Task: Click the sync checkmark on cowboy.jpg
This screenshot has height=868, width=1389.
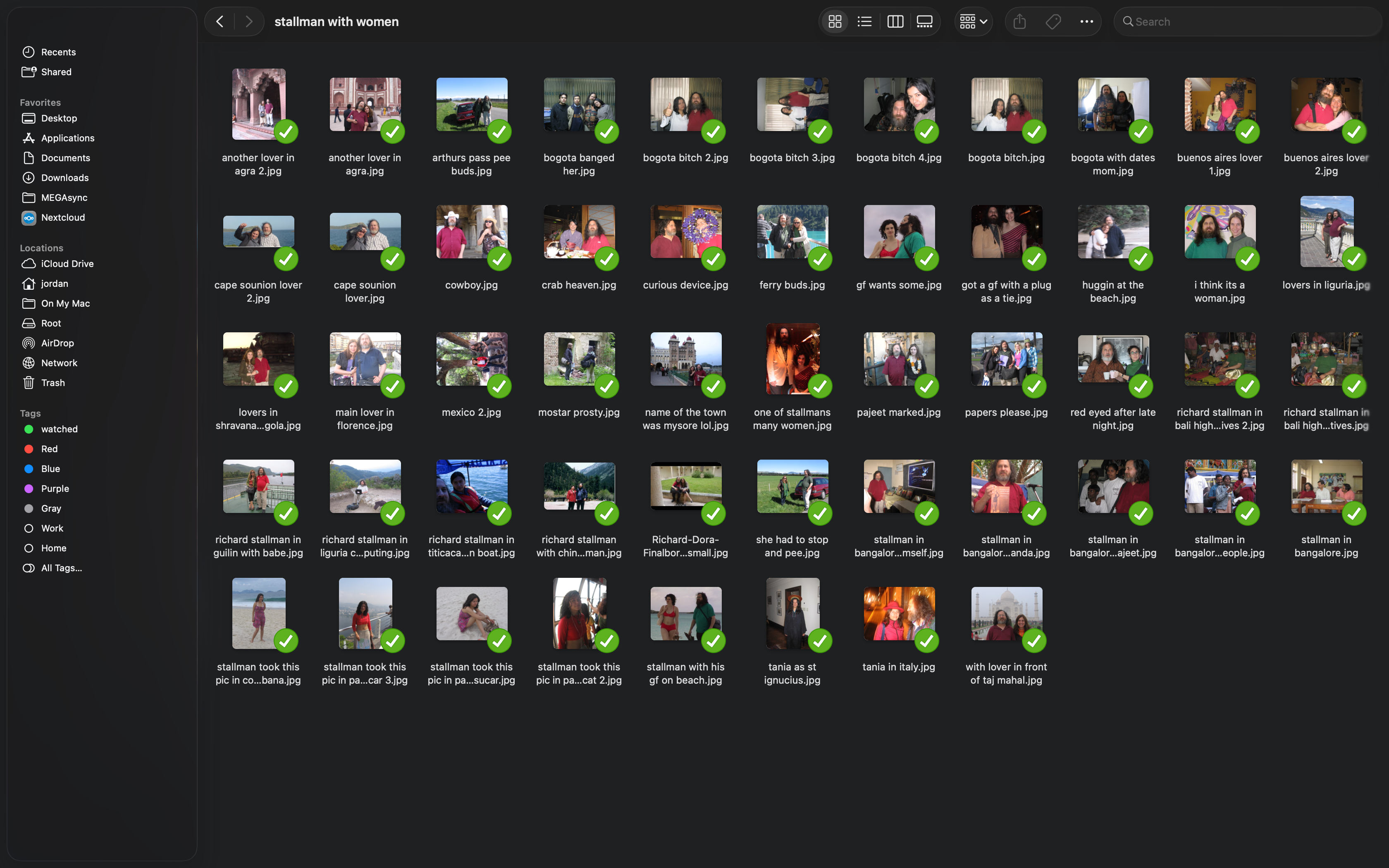Action: coord(499,259)
